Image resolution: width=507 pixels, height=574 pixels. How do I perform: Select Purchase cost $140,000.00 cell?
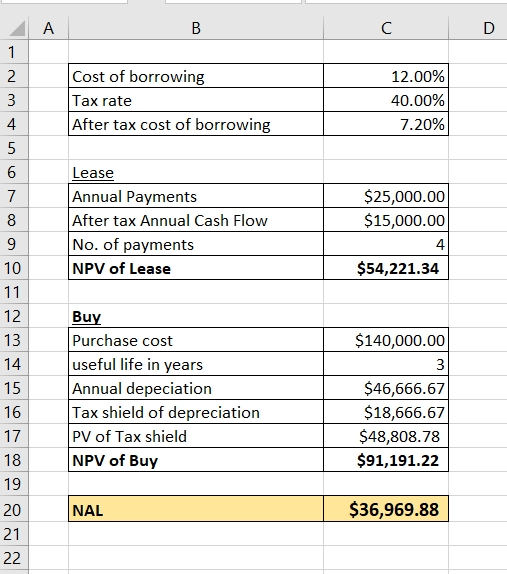click(x=386, y=340)
